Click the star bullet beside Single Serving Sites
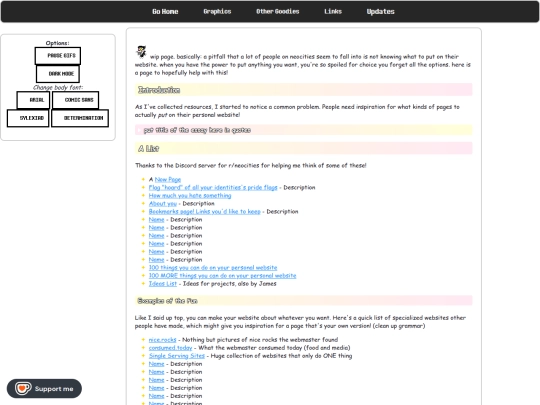Screen dimensions: 540x405 click(143, 355)
